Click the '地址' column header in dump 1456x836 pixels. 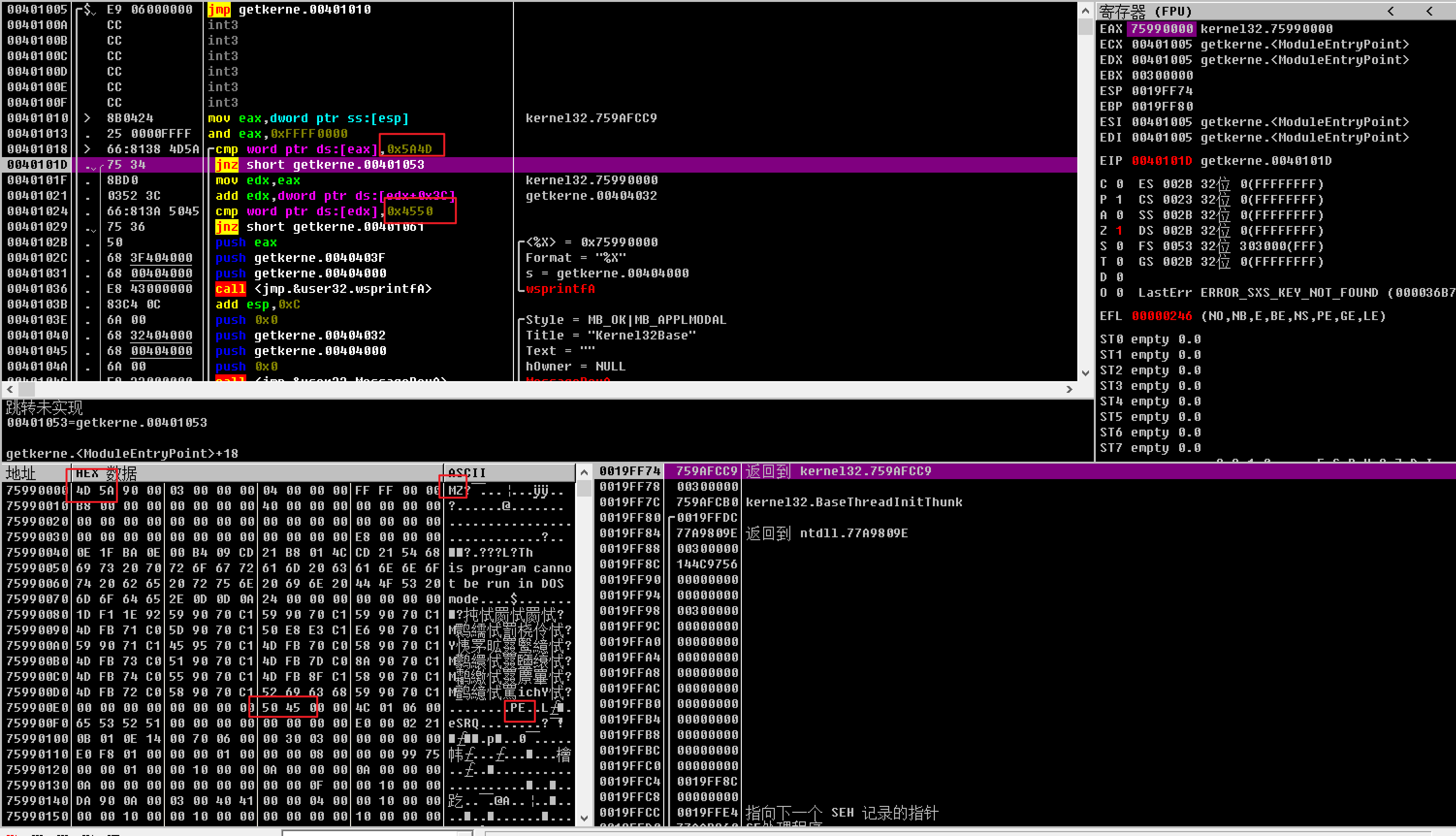(x=37, y=473)
